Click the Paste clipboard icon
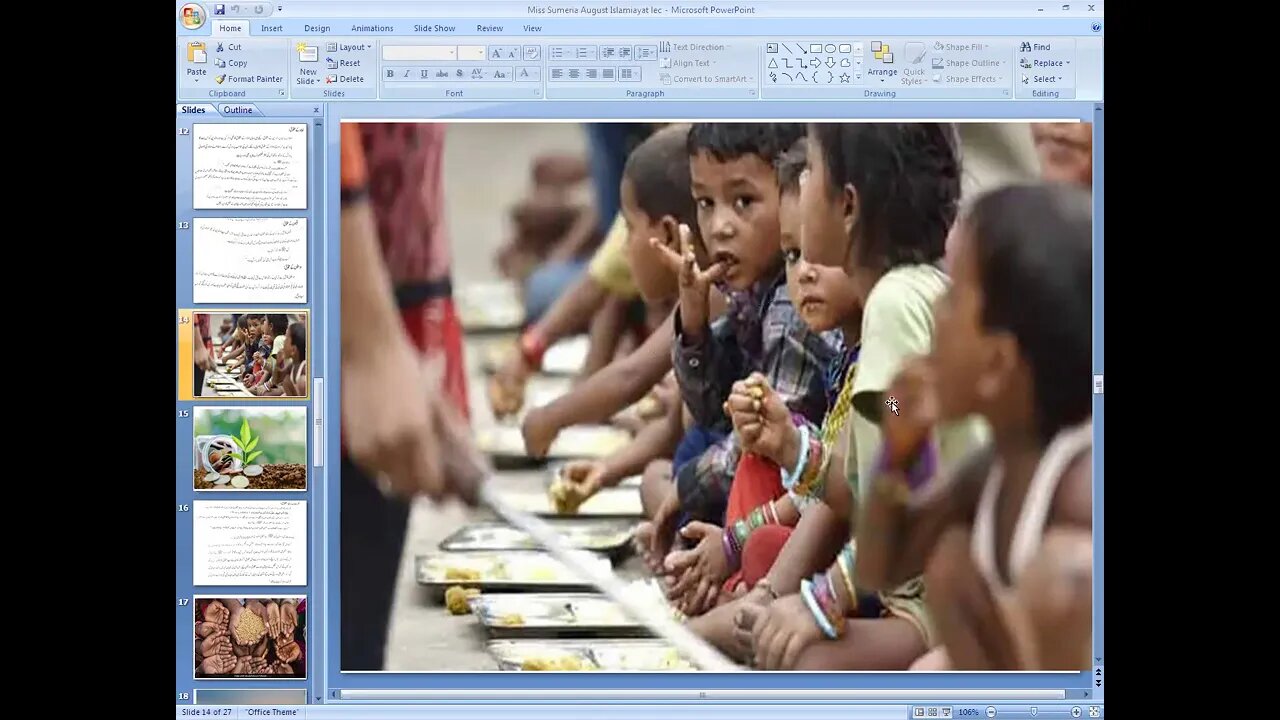This screenshot has width=1280, height=720. point(197,53)
